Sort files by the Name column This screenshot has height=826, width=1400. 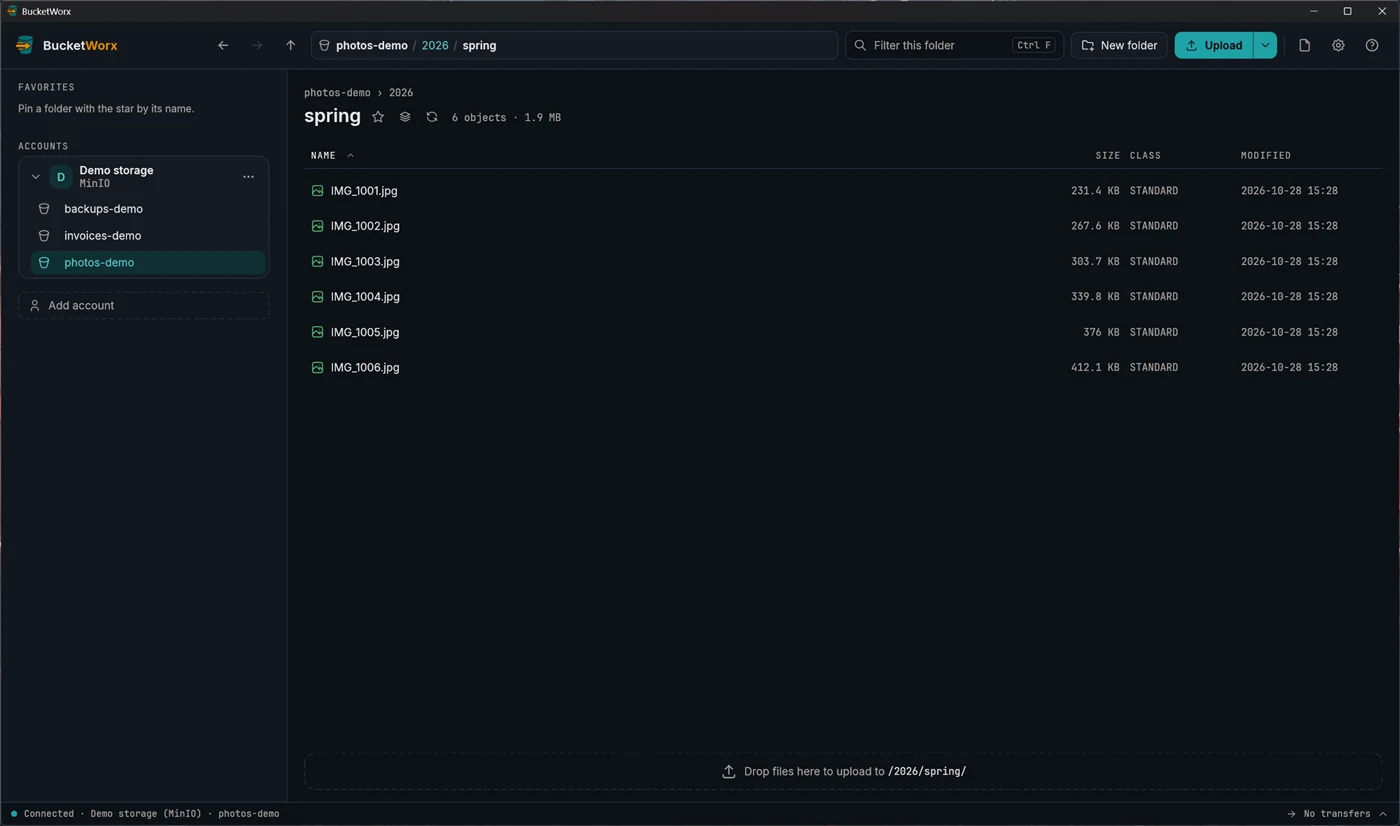[323, 155]
